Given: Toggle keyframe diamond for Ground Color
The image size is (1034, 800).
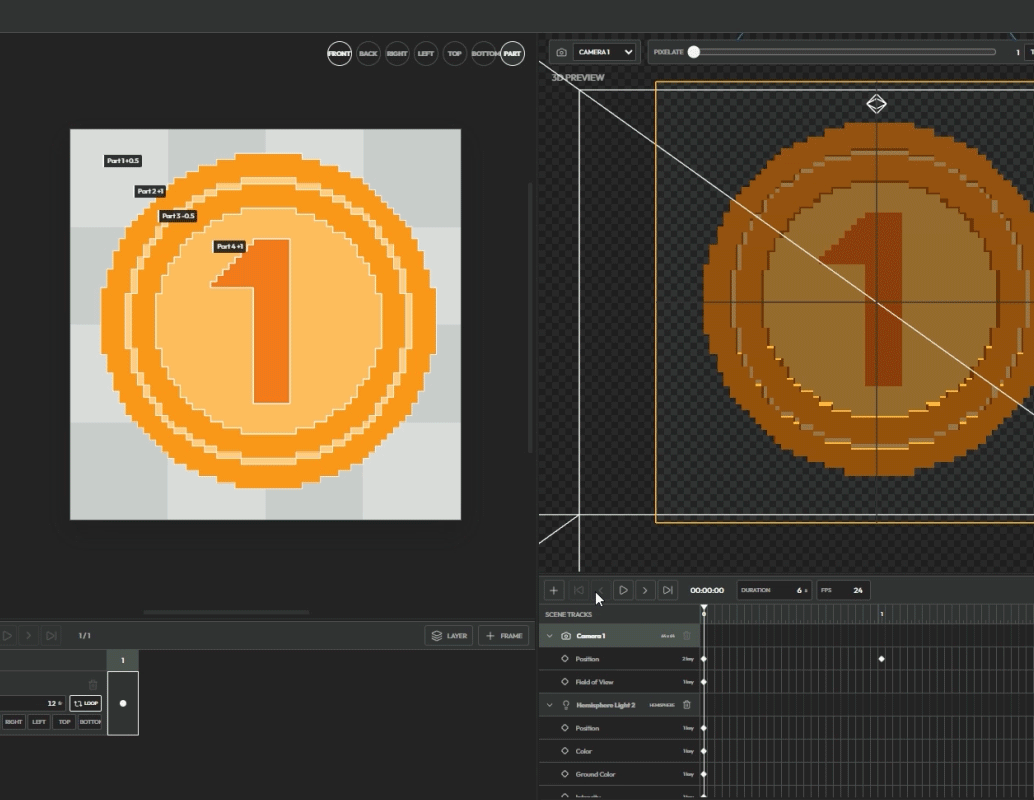Looking at the screenshot, I should pyautogui.click(x=564, y=774).
